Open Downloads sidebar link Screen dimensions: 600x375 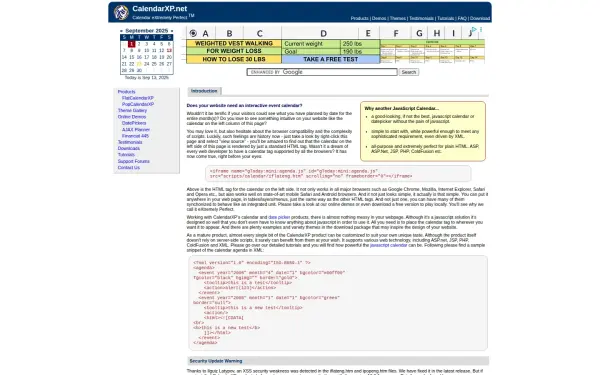point(129,148)
